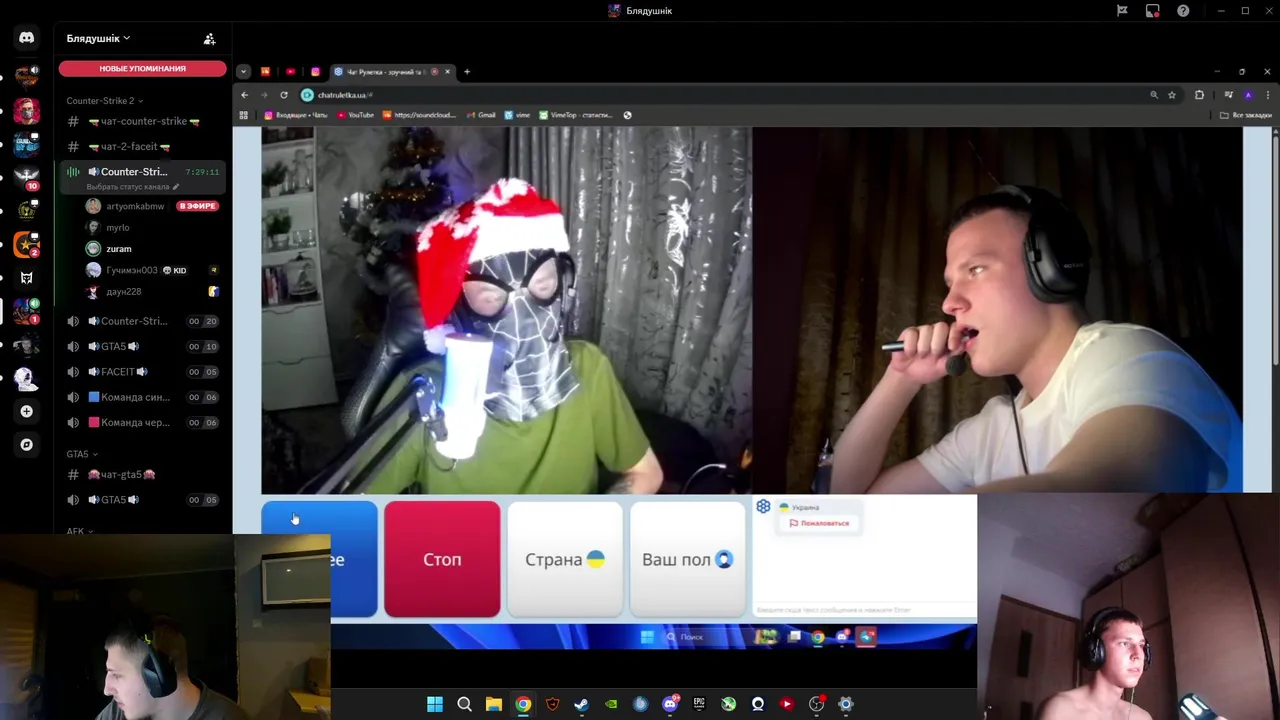1280x720 pixels.
Task: Open File Explorer from taskbar
Action: (493, 704)
